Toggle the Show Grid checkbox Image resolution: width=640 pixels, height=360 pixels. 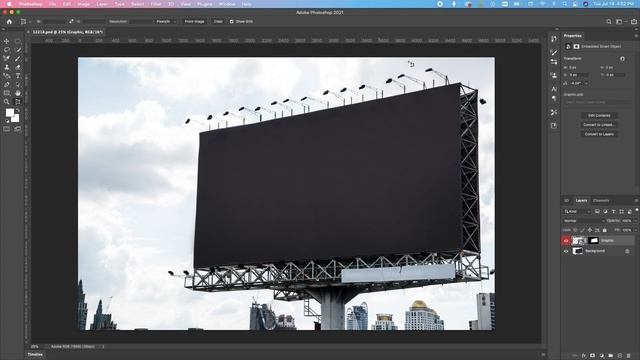click(231, 21)
